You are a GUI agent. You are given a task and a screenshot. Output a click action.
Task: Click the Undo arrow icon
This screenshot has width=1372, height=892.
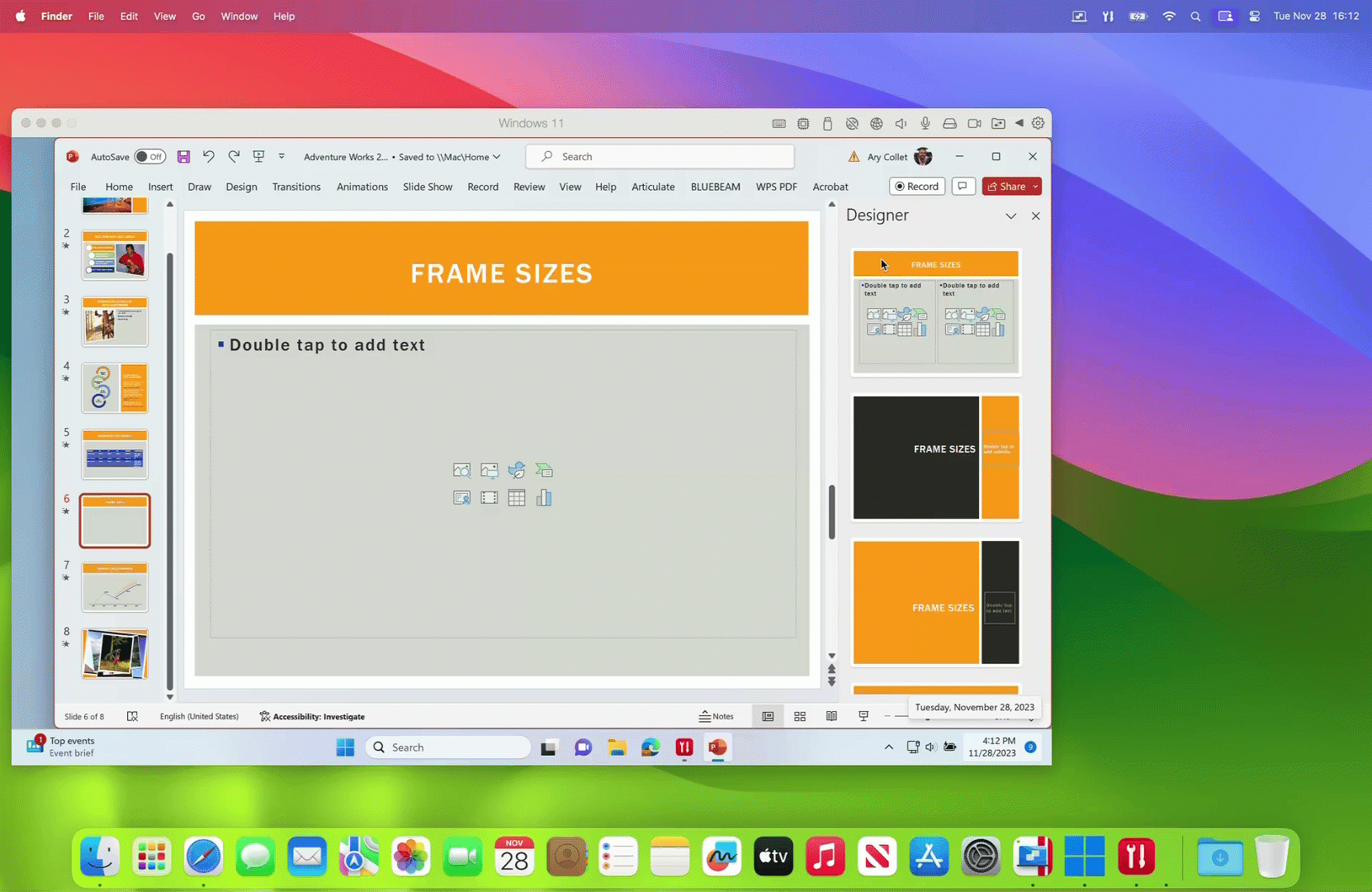point(209,157)
